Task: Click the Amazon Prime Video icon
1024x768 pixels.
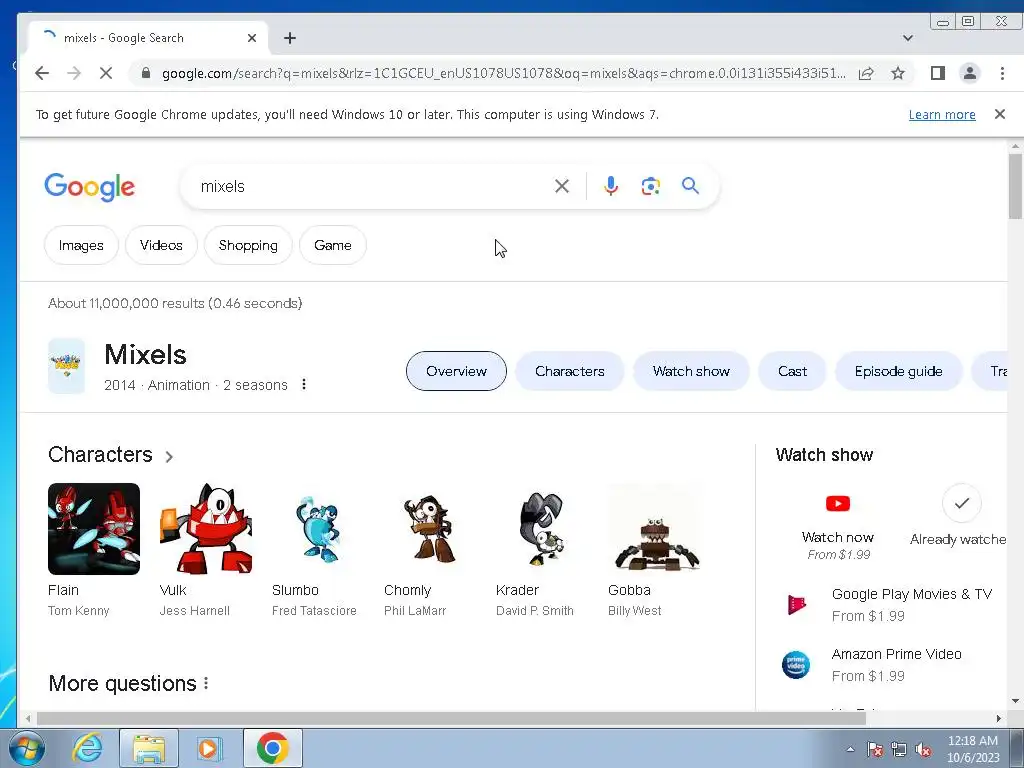Action: click(x=796, y=665)
